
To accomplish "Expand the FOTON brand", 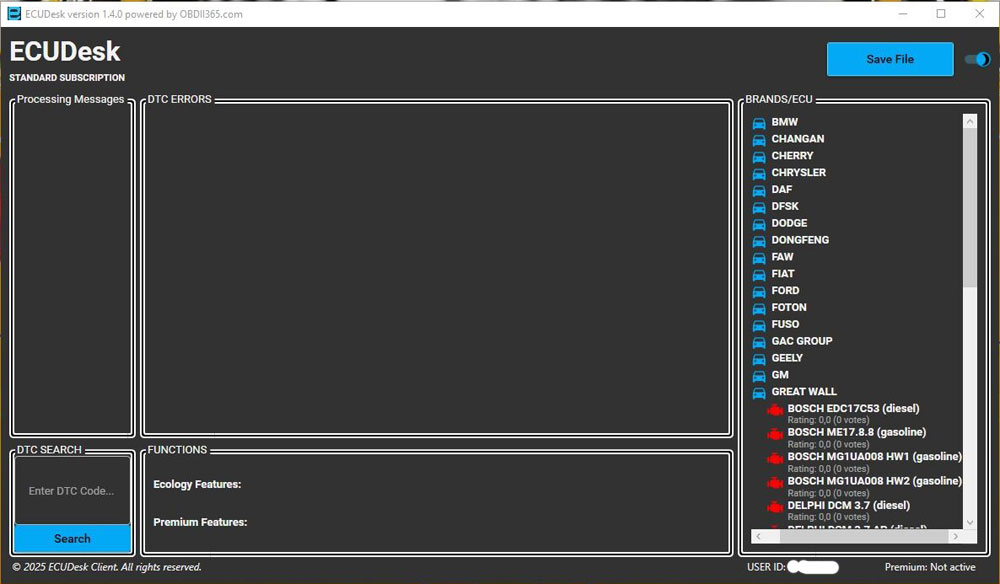I will click(x=789, y=307).
